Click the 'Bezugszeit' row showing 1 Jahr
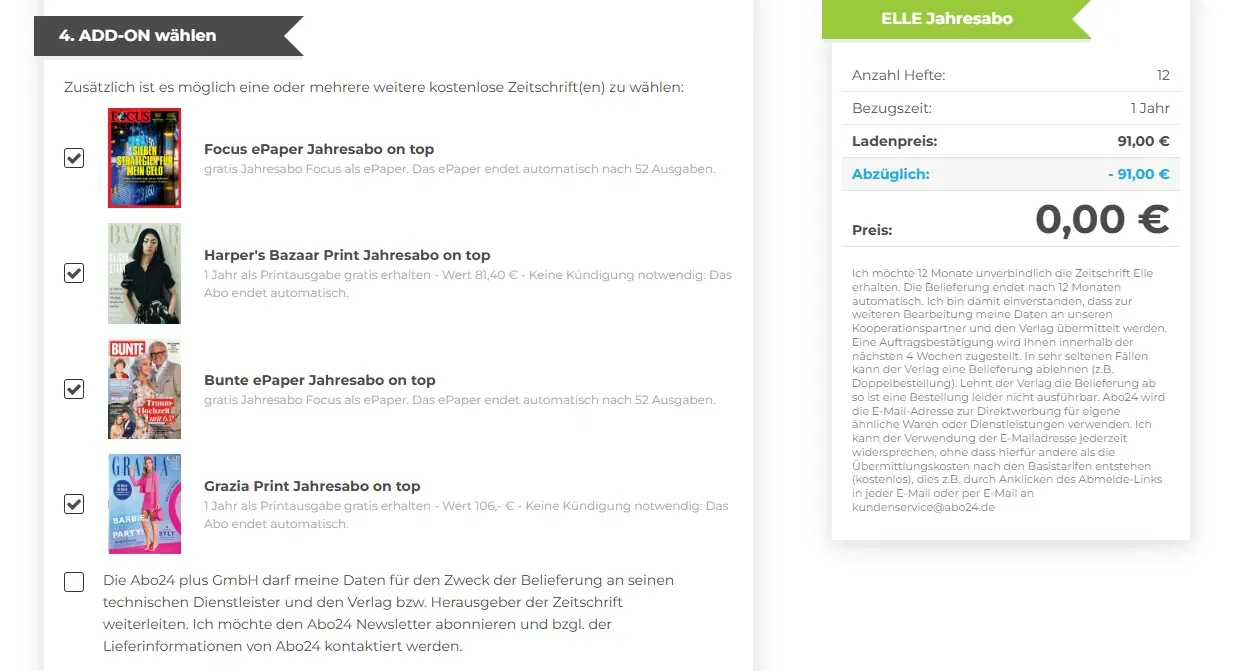 click(1010, 108)
